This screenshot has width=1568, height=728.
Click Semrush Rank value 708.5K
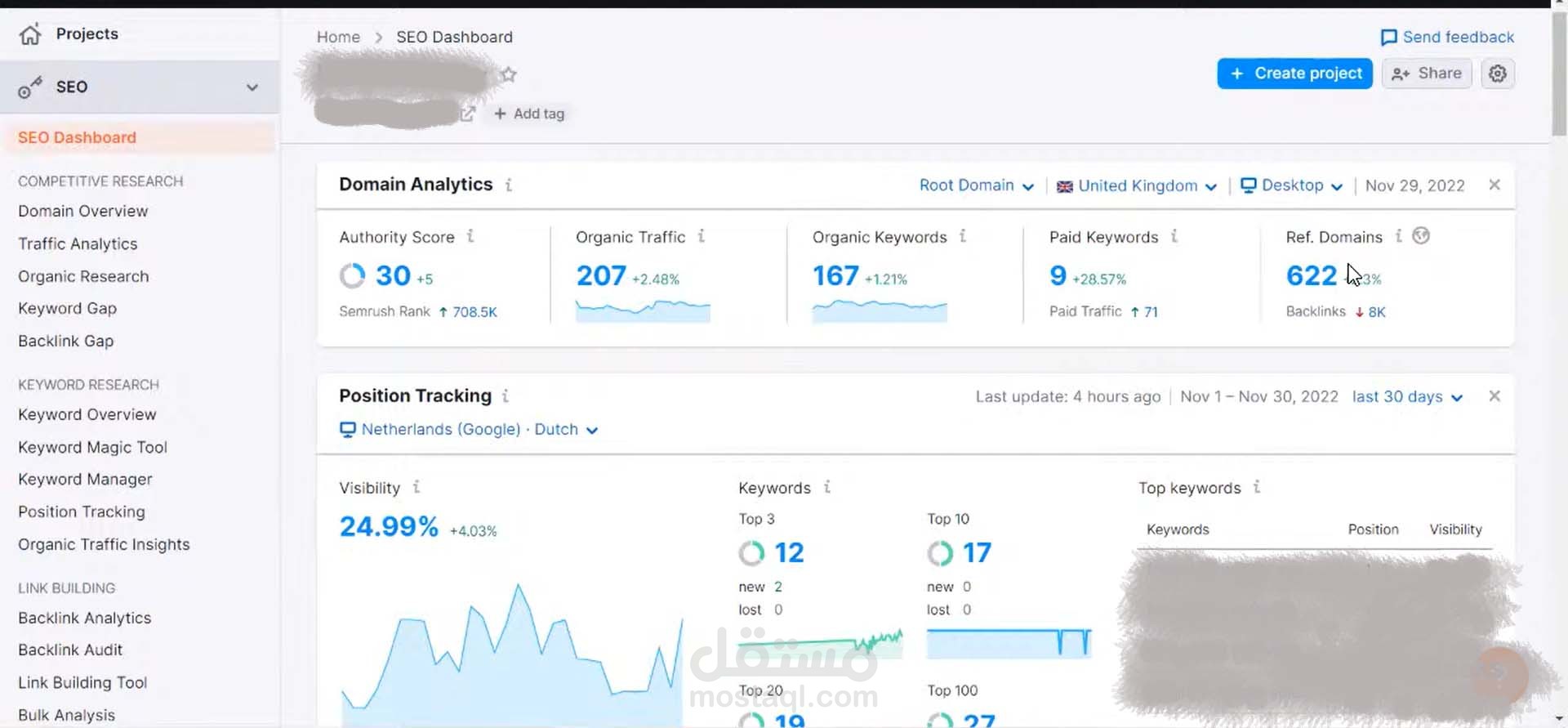coord(474,312)
